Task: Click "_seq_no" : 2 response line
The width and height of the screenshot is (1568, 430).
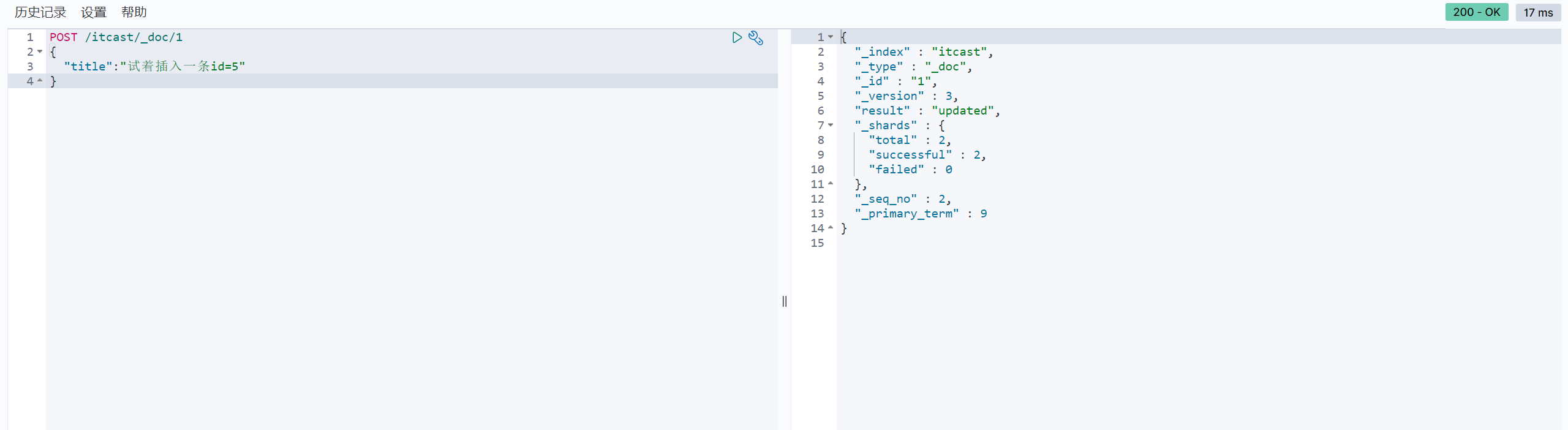Action: click(903, 199)
